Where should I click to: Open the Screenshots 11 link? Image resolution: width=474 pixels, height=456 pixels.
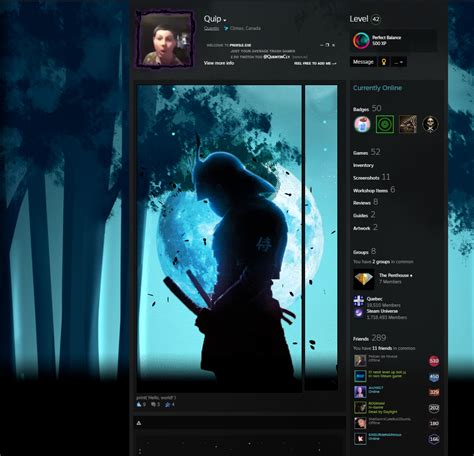click(371, 177)
